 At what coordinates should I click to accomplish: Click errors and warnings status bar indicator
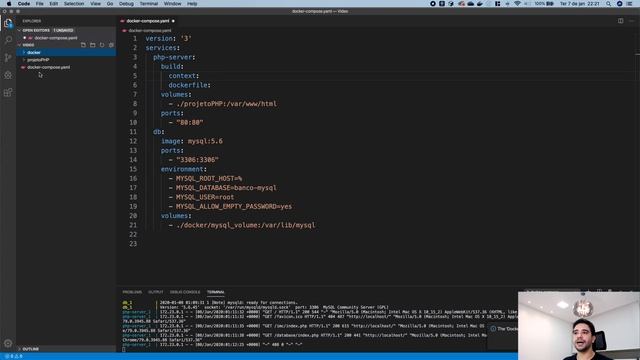[13, 356]
